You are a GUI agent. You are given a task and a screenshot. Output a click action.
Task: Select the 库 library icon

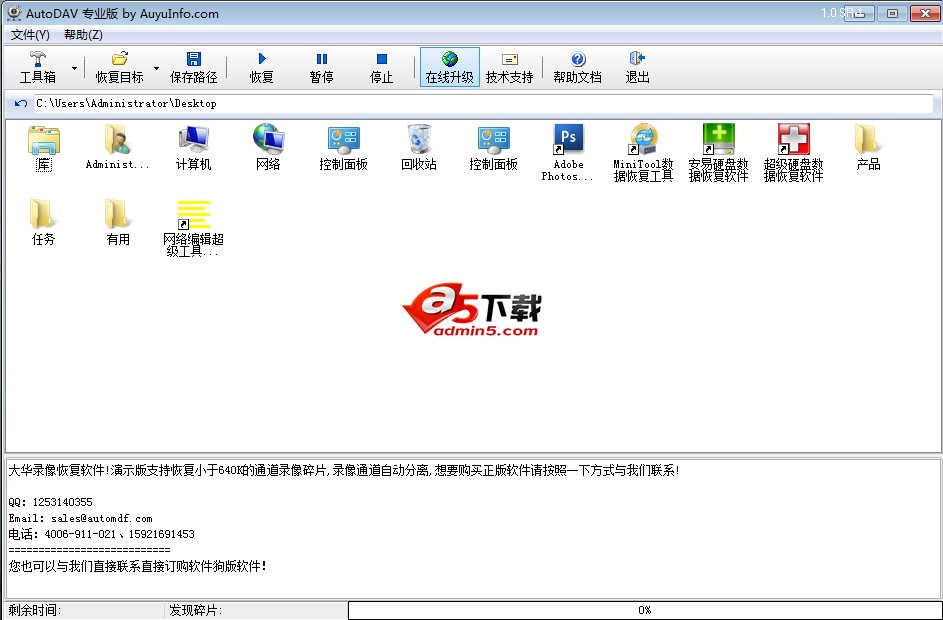click(43, 149)
